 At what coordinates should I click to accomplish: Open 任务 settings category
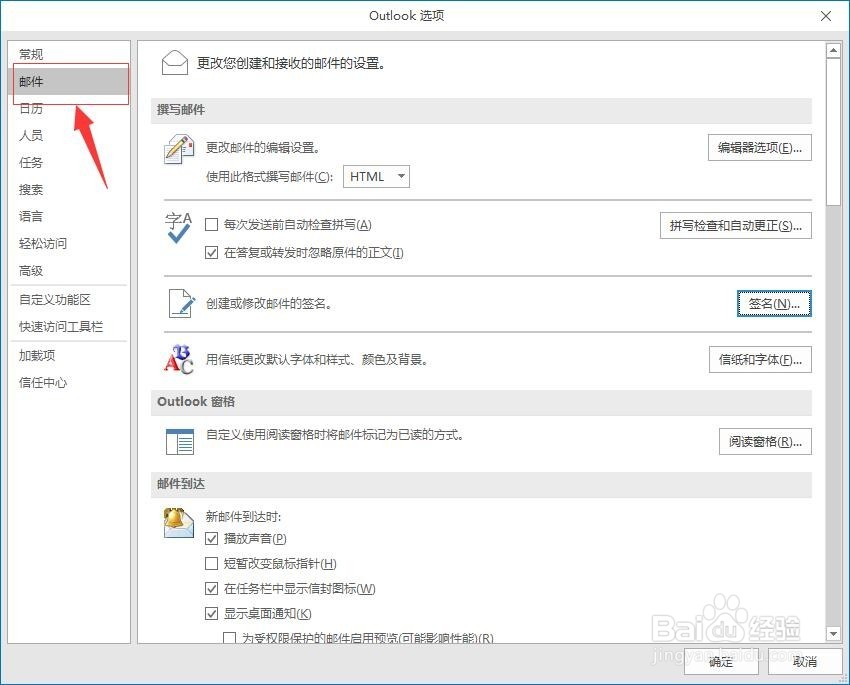[69, 163]
